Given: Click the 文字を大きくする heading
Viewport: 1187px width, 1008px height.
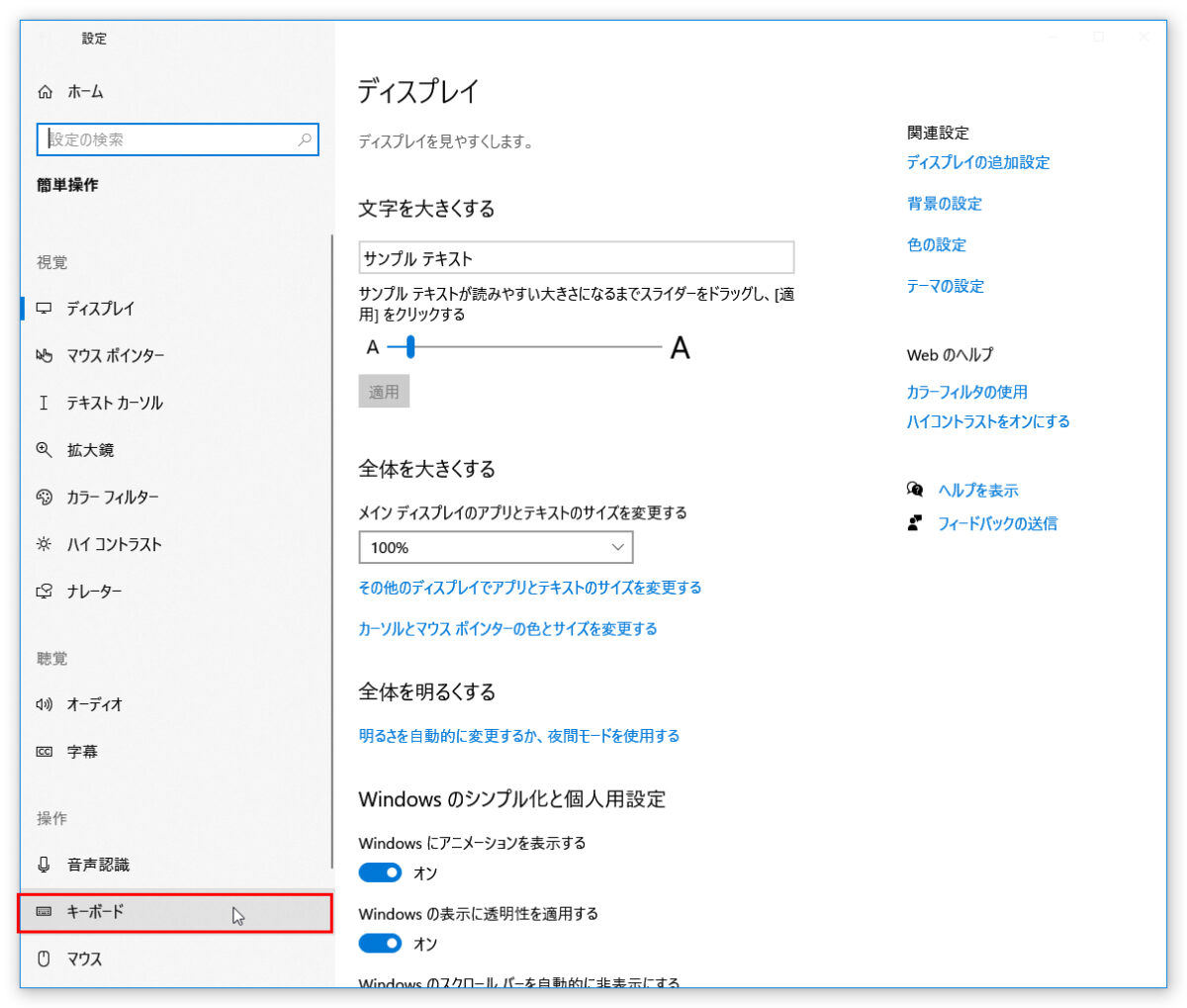Looking at the screenshot, I should [426, 209].
